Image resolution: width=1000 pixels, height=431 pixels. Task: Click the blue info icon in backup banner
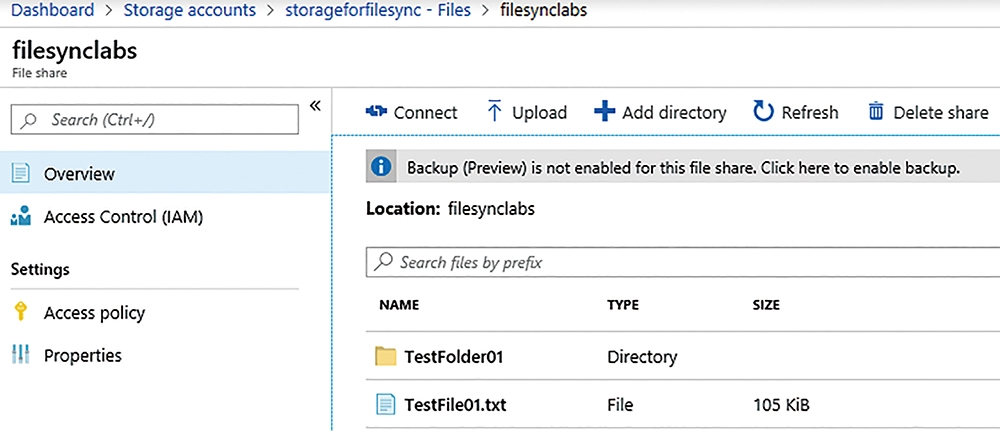[x=381, y=168]
